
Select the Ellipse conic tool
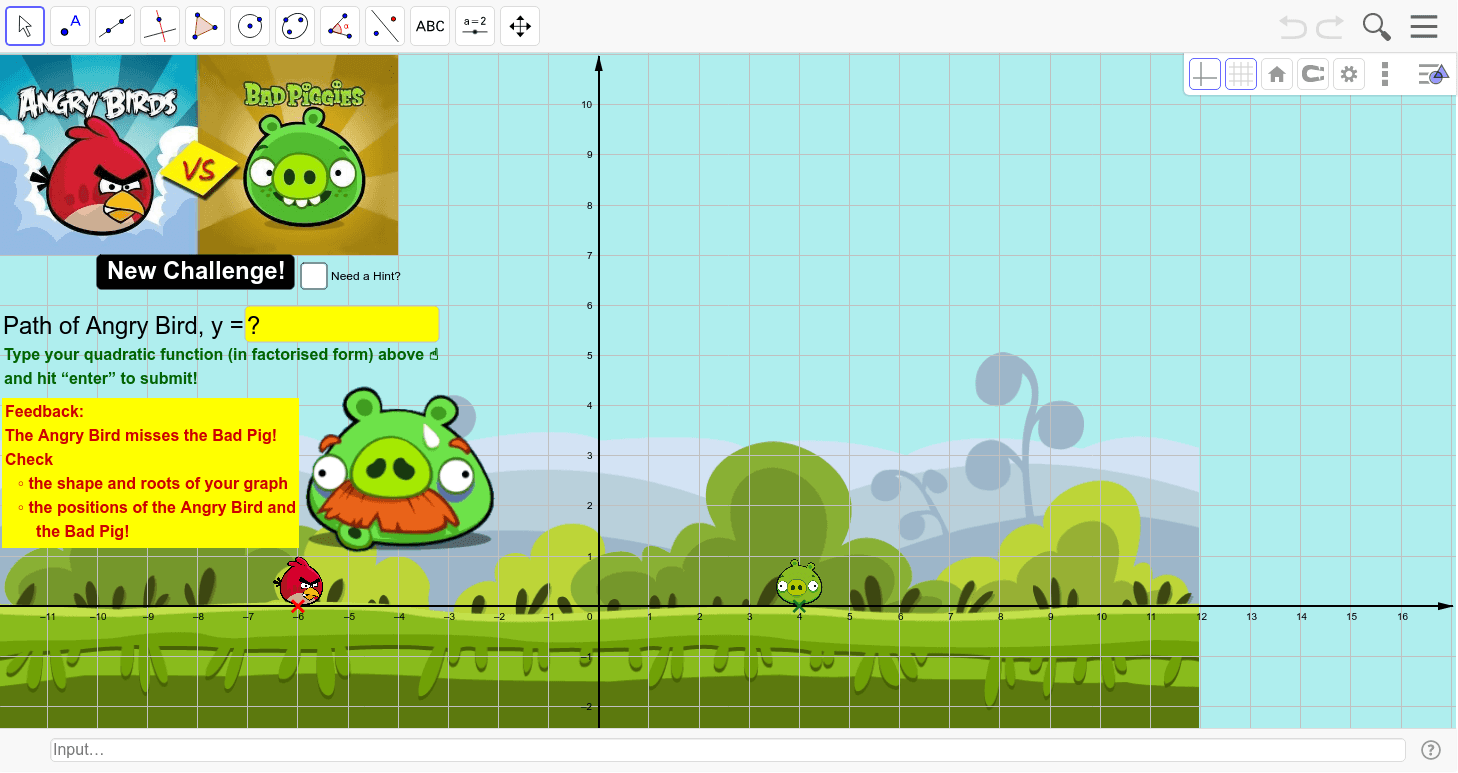pos(295,26)
